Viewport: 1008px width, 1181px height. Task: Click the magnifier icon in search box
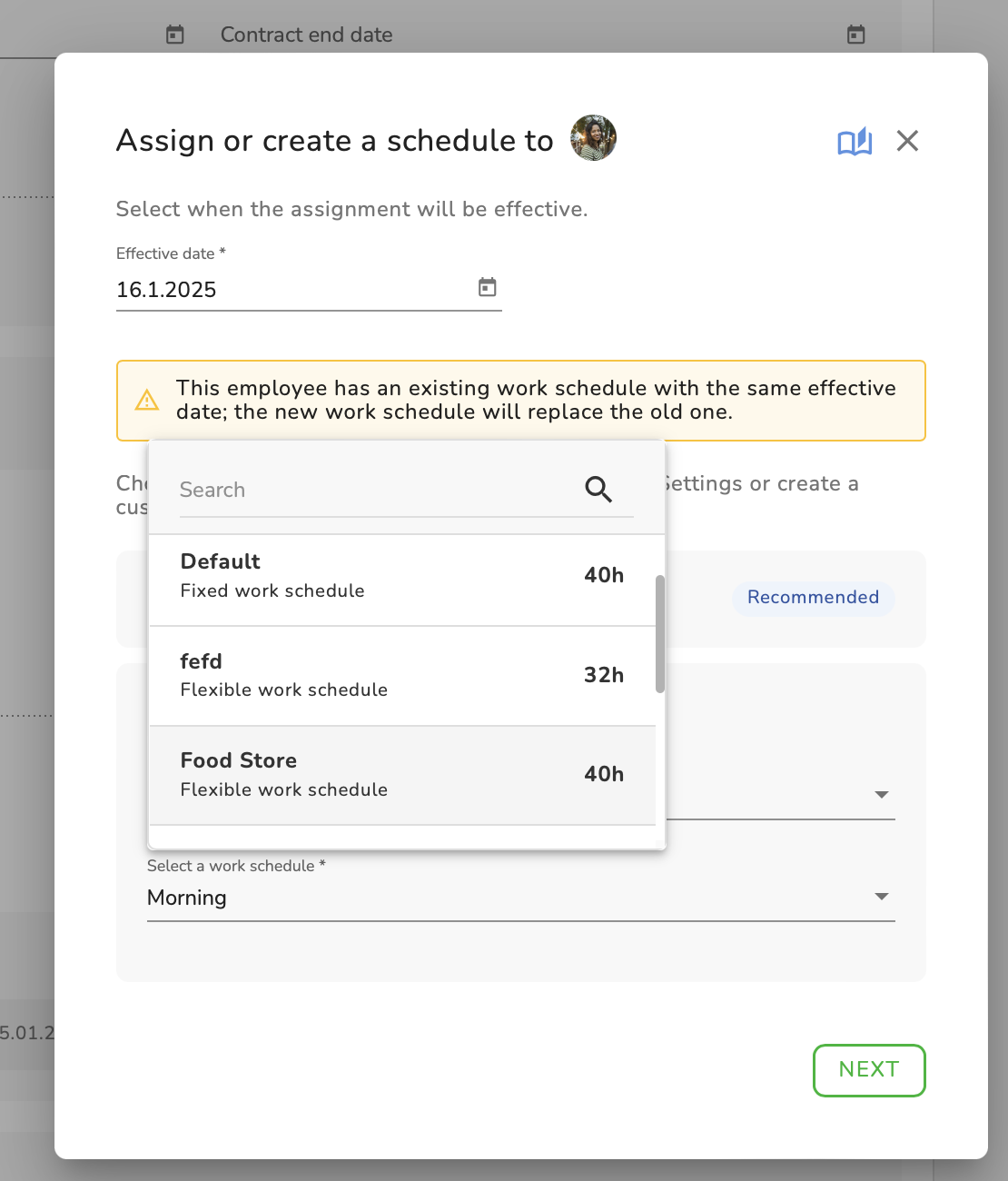point(598,490)
